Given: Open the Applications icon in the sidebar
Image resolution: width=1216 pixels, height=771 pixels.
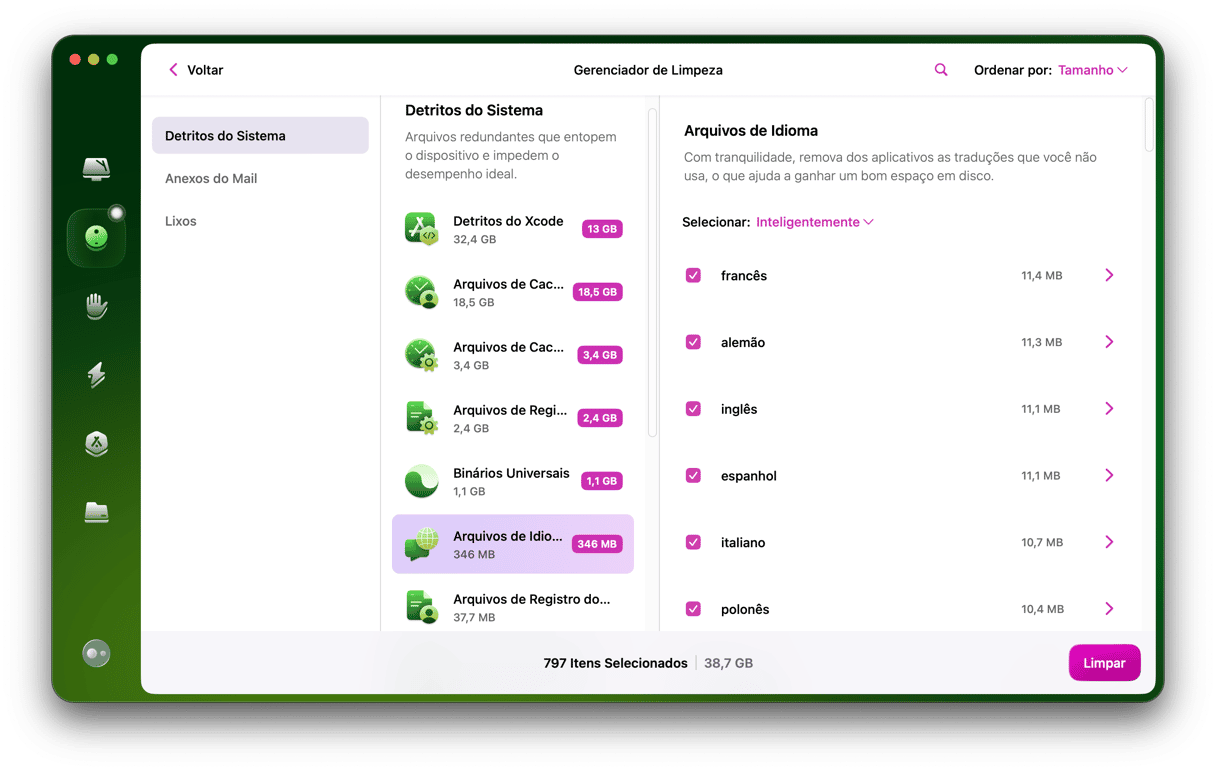Looking at the screenshot, I should click(x=96, y=444).
